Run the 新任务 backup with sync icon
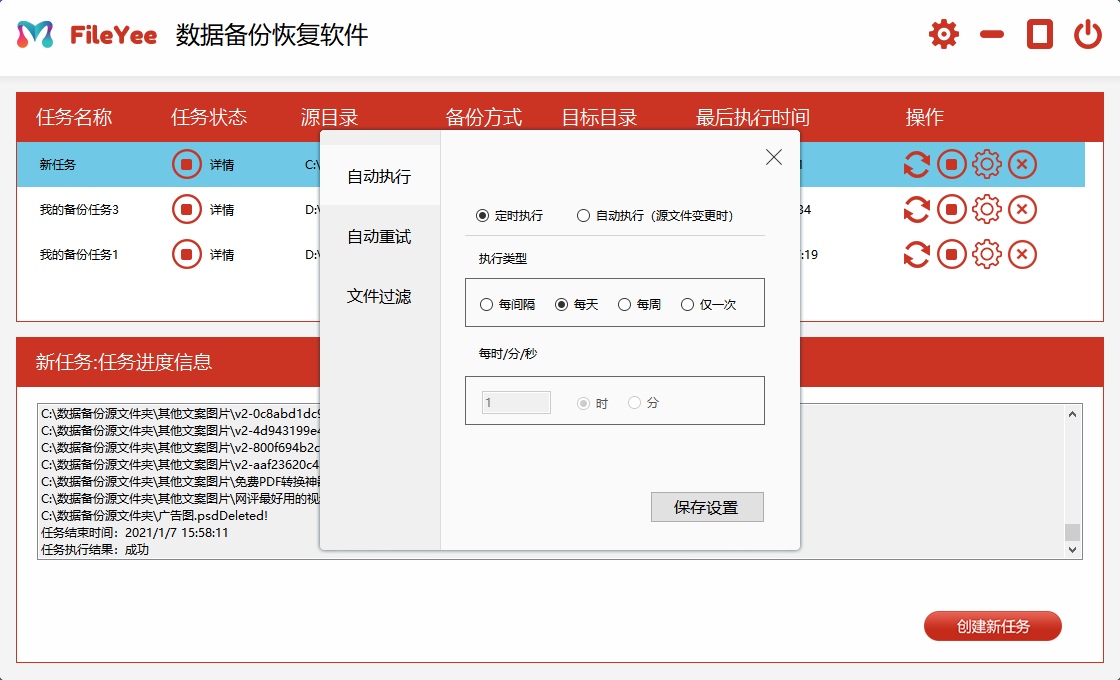 pyautogui.click(x=916, y=164)
